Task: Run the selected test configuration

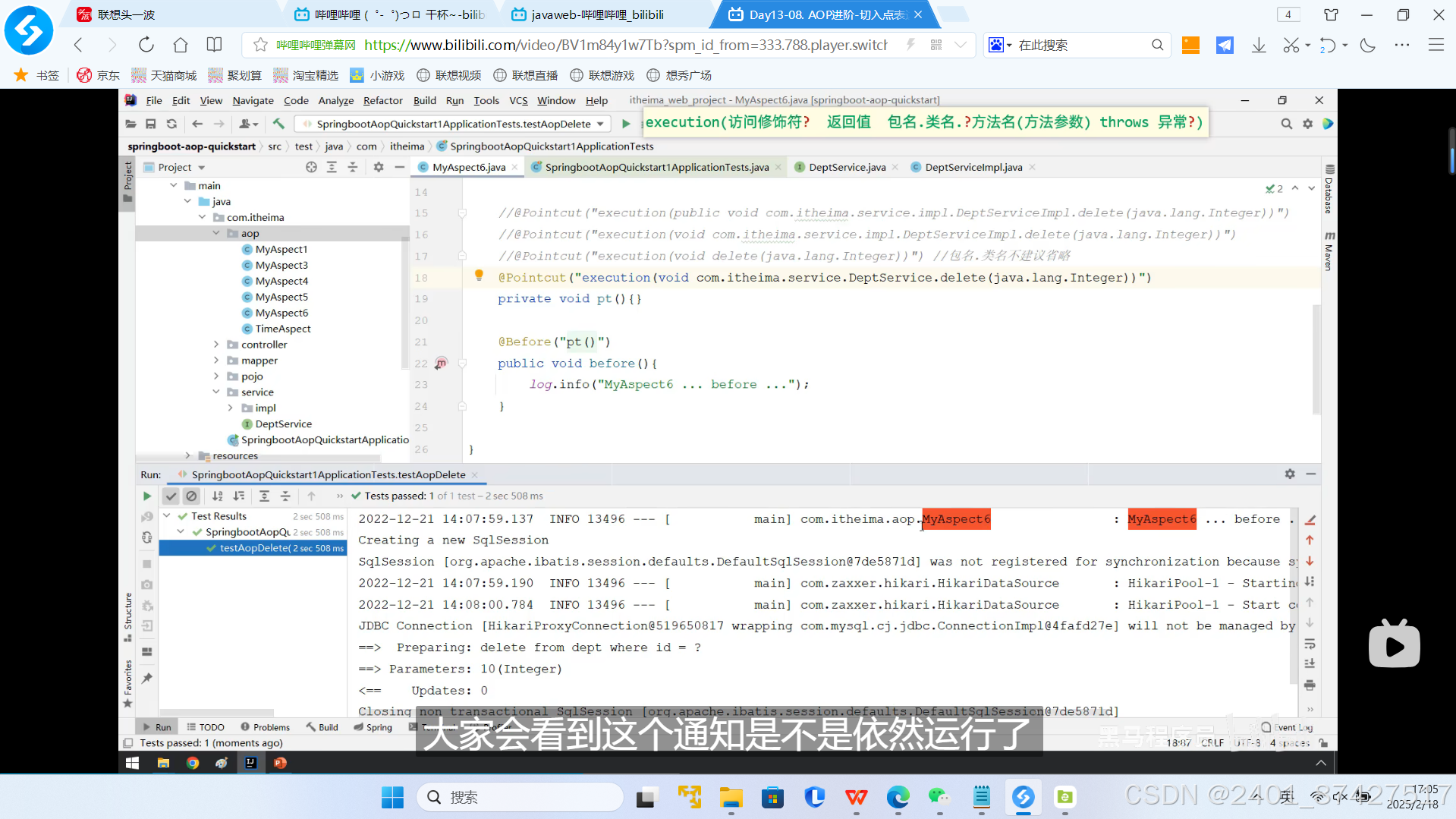Action: click(x=626, y=124)
